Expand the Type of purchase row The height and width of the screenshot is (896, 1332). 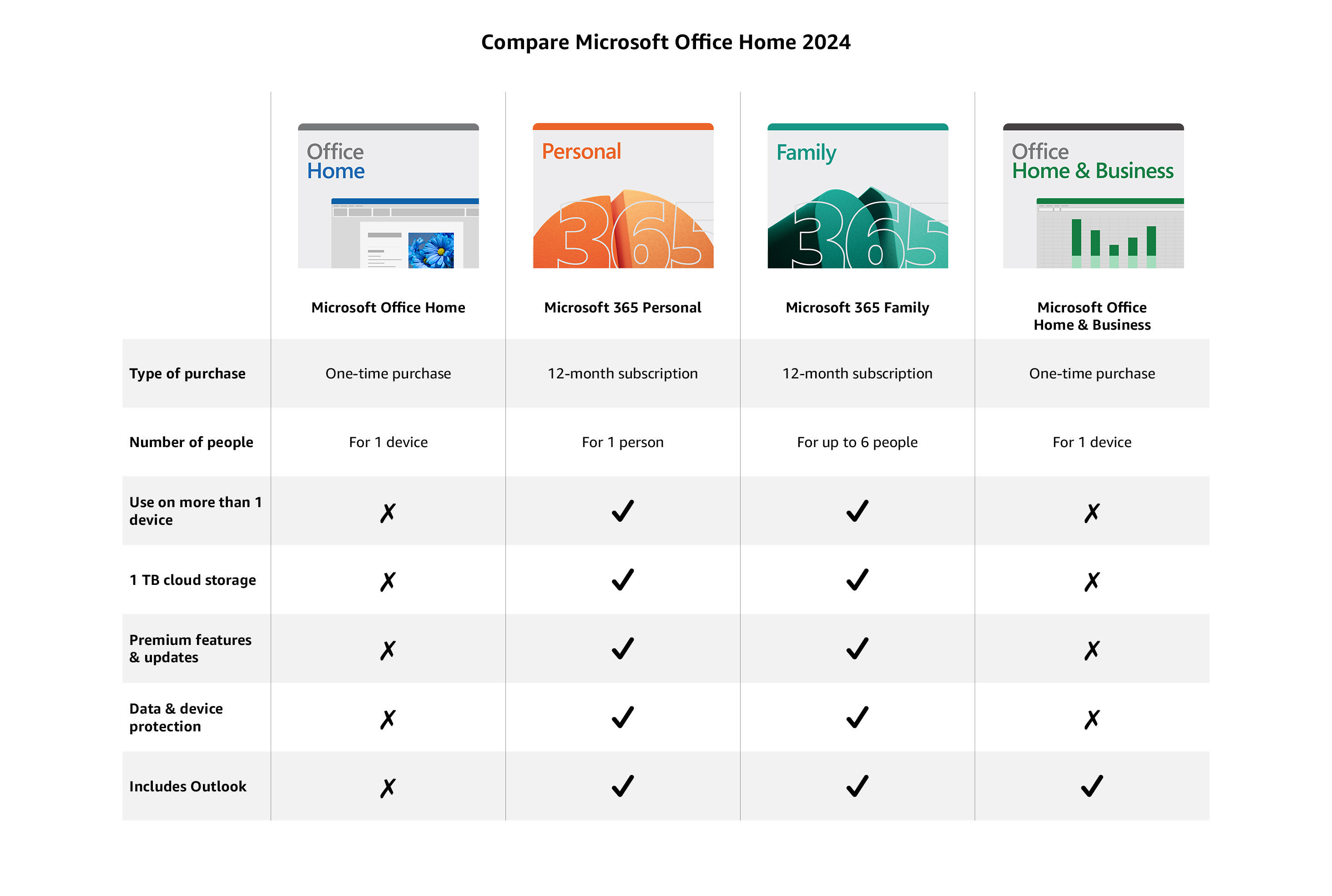coord(188,373)
